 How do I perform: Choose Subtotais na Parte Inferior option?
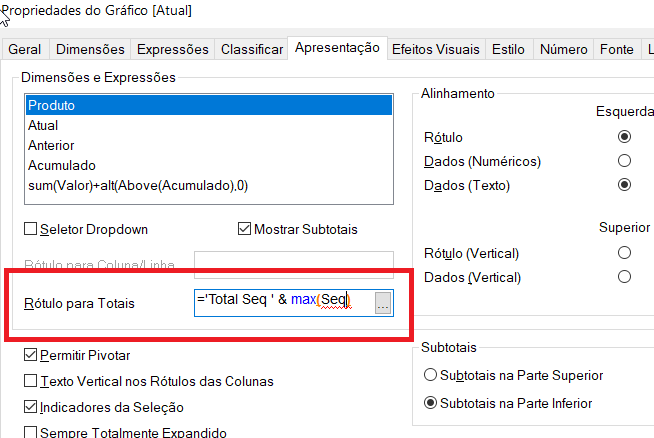431,403
